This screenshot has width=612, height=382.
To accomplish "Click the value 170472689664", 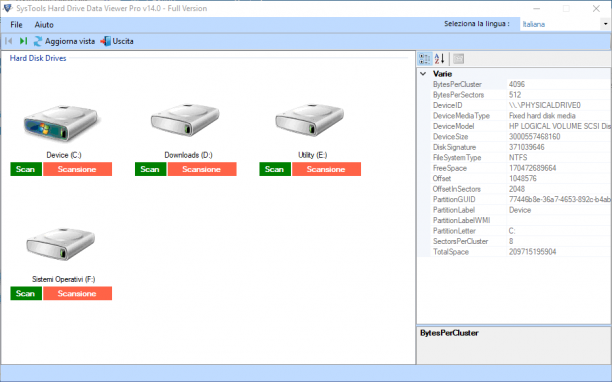I will click(532, 168).
